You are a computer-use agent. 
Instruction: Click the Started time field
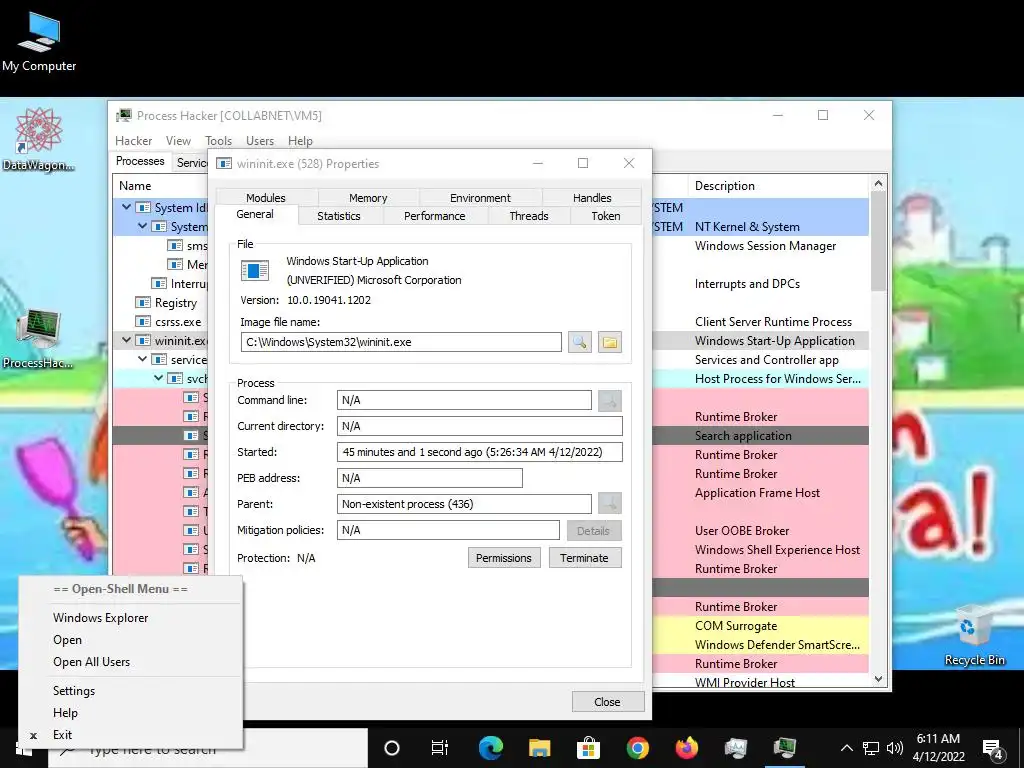pos(479,452)
